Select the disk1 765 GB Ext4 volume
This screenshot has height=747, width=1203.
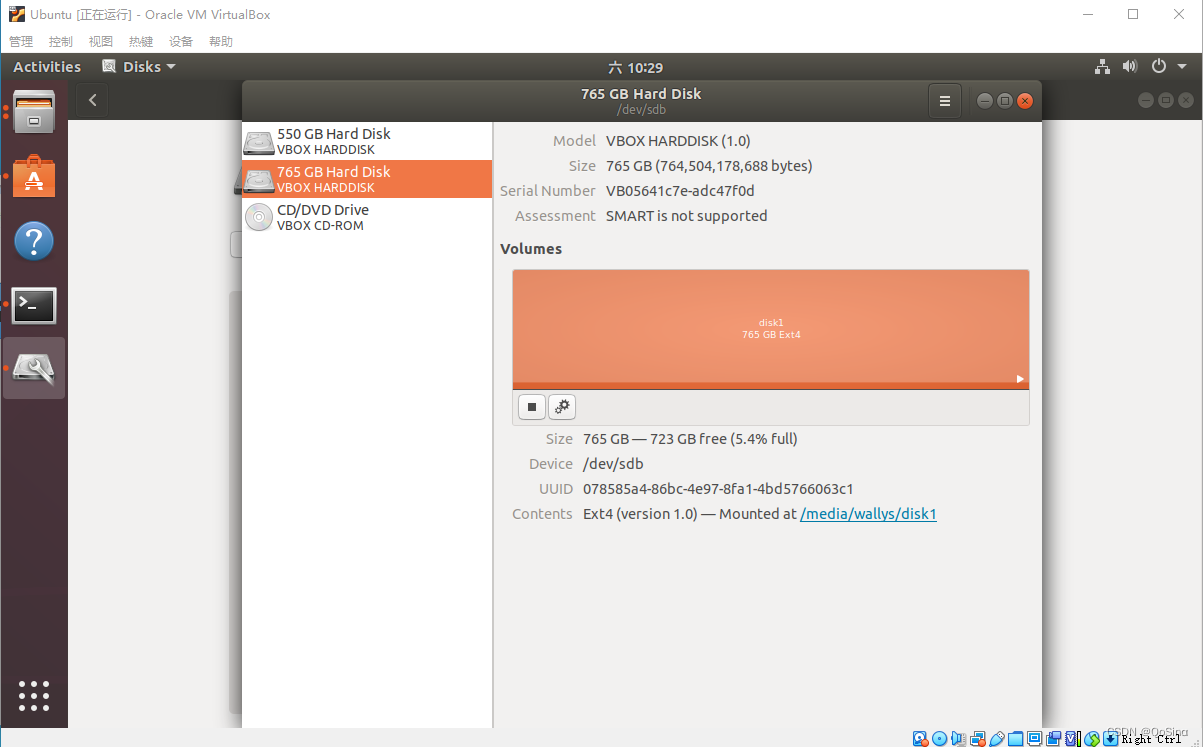pos(771,329)
